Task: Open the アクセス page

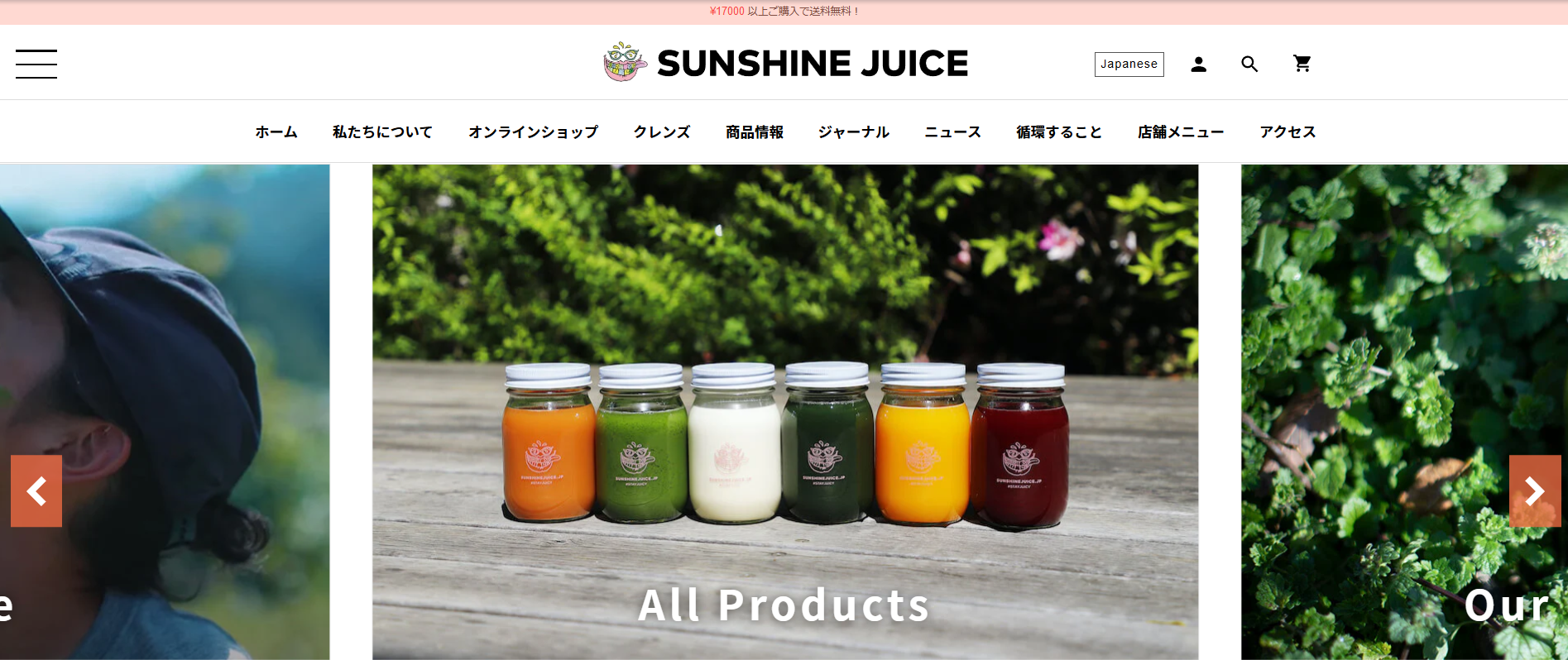Action: point(1287,132)
